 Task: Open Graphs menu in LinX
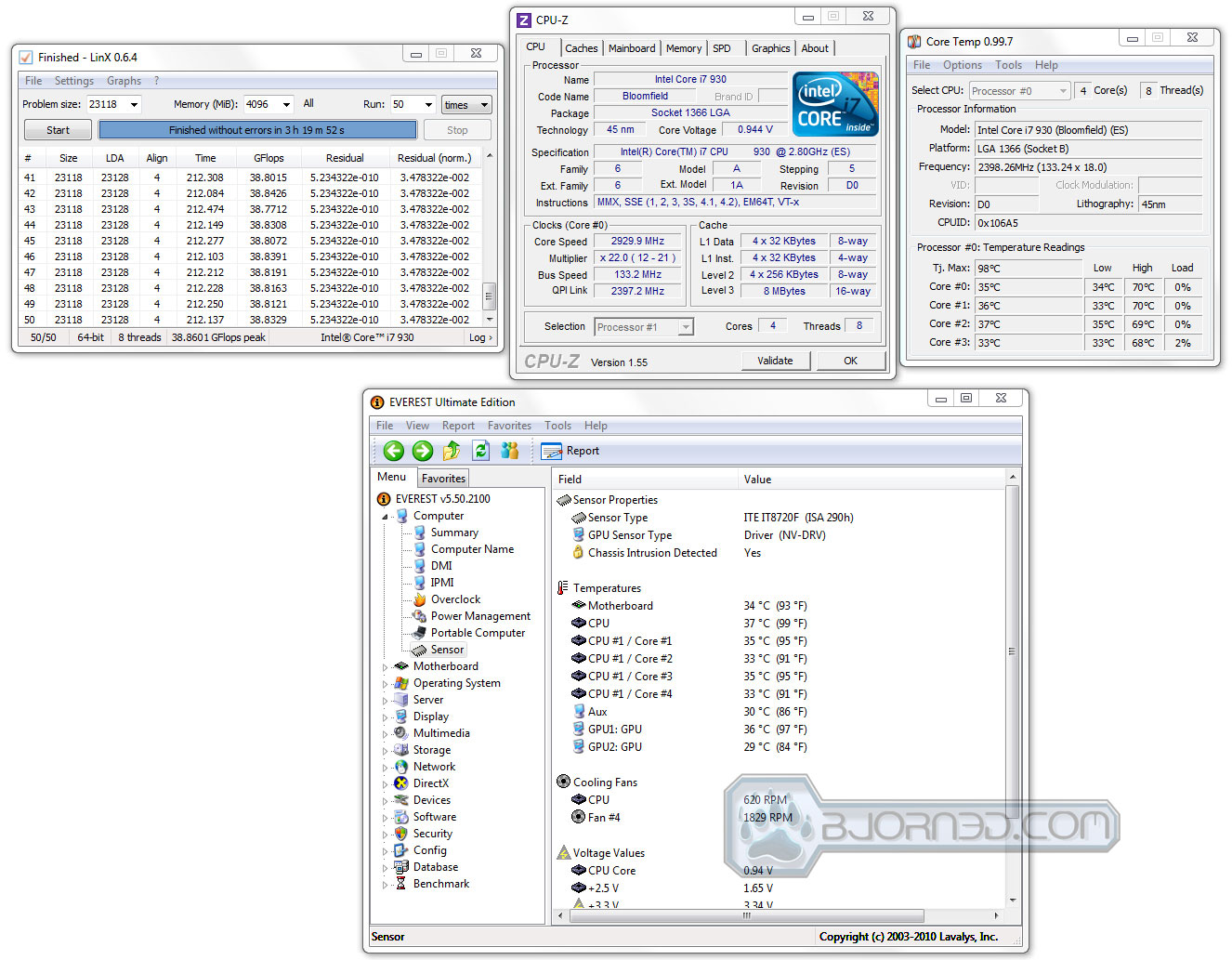coord(124,81)
